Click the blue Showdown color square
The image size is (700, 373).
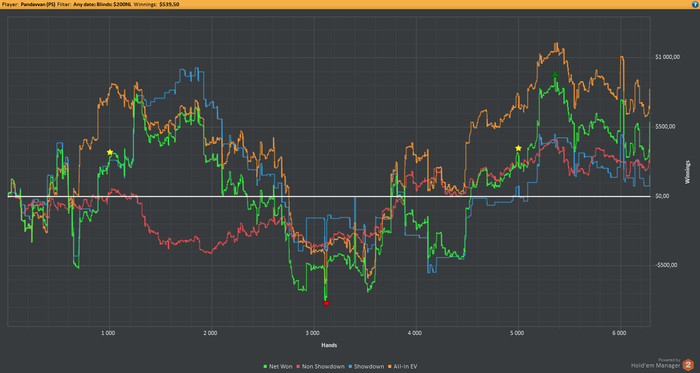point(350,367)
